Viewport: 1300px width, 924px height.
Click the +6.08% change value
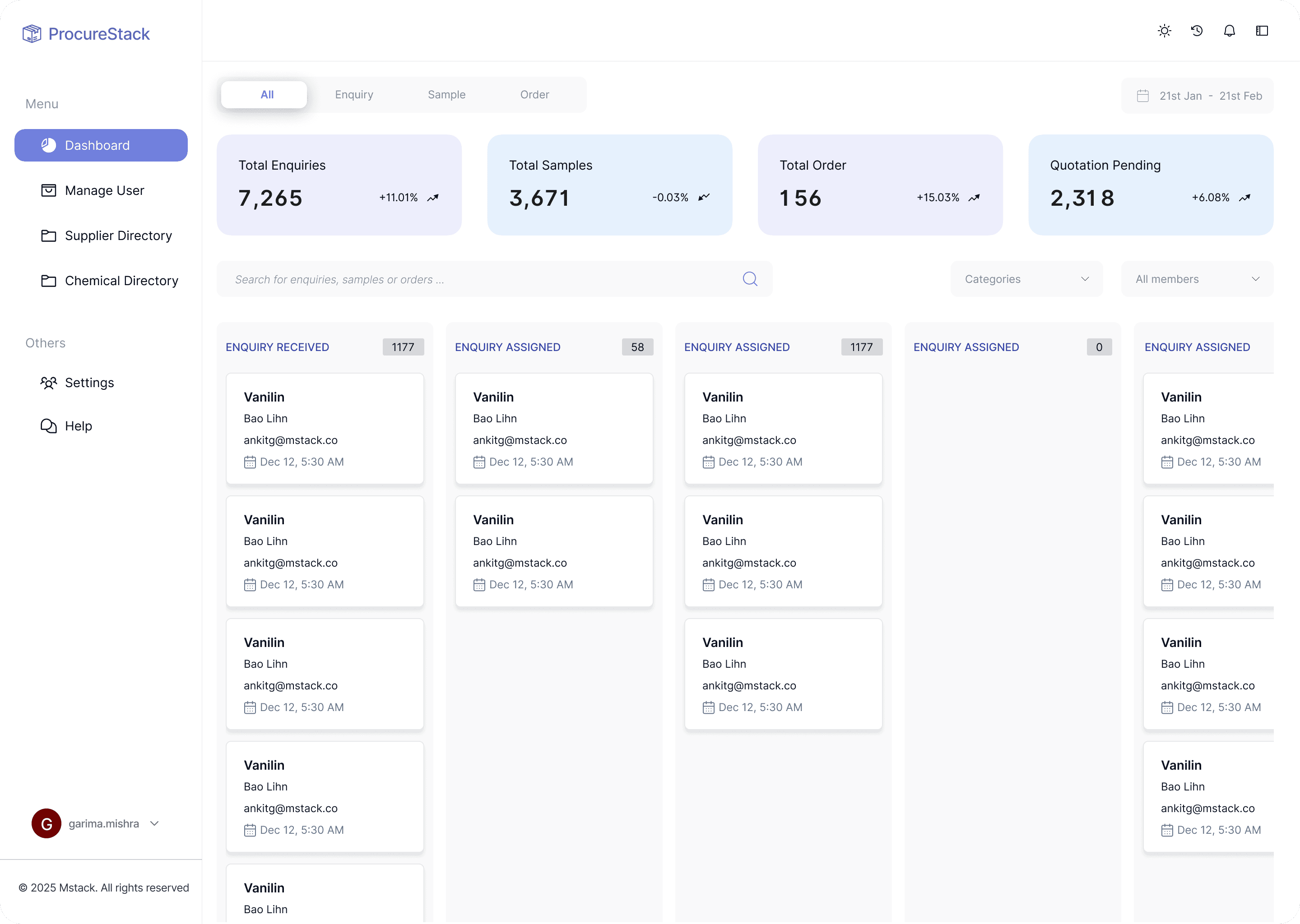click(1211, 198)
